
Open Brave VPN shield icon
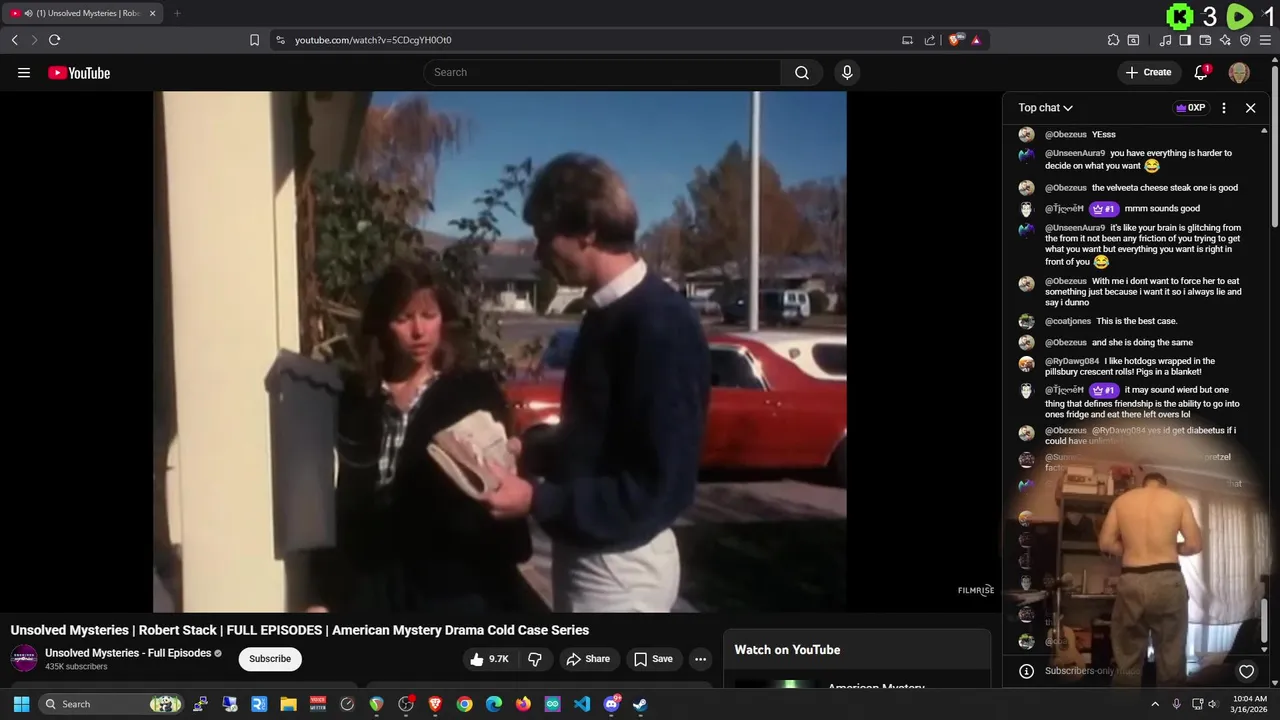point(1245,40)
